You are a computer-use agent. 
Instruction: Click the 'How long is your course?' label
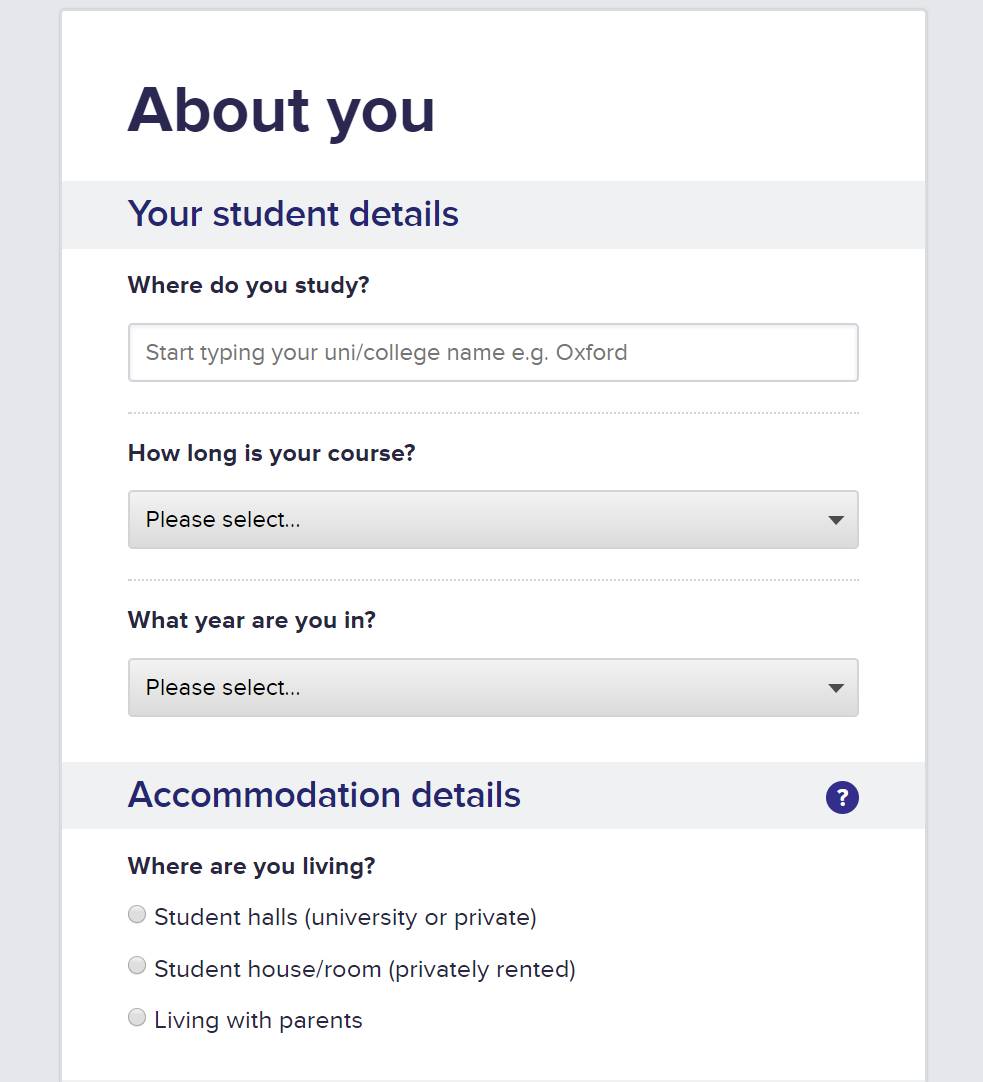(x=271, y=453)
